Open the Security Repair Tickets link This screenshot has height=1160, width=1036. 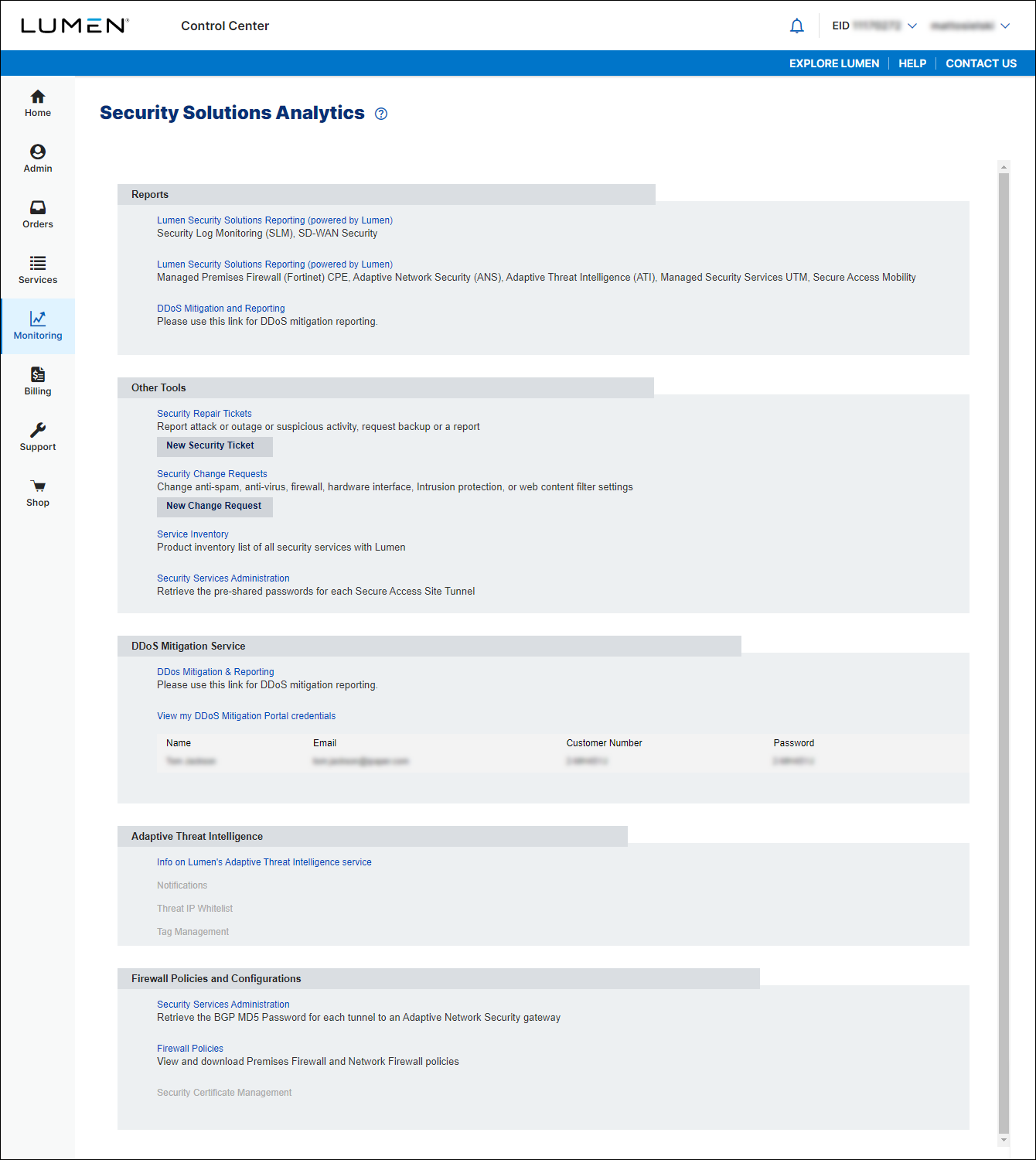point(204,414)
